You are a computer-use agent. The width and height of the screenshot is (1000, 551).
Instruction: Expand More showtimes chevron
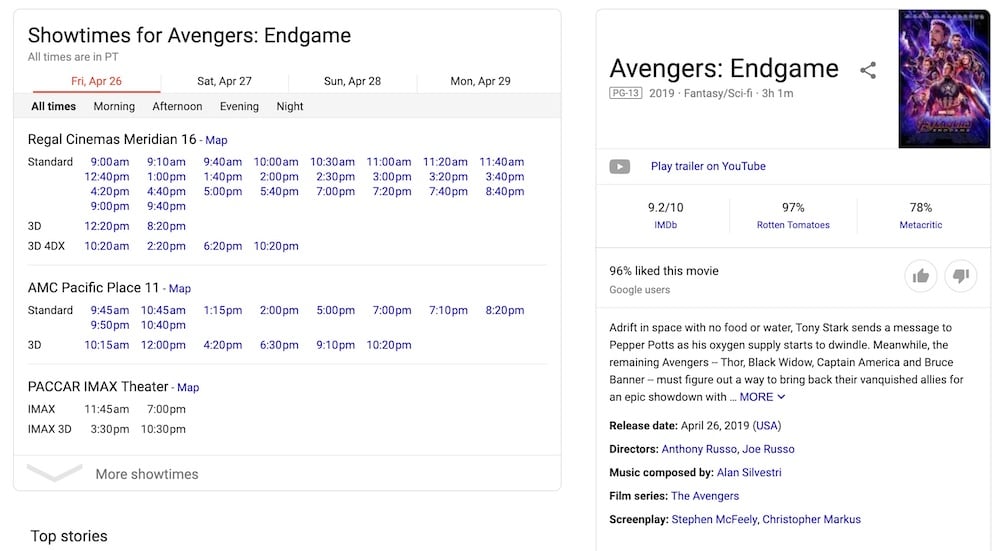pos(55,473)
